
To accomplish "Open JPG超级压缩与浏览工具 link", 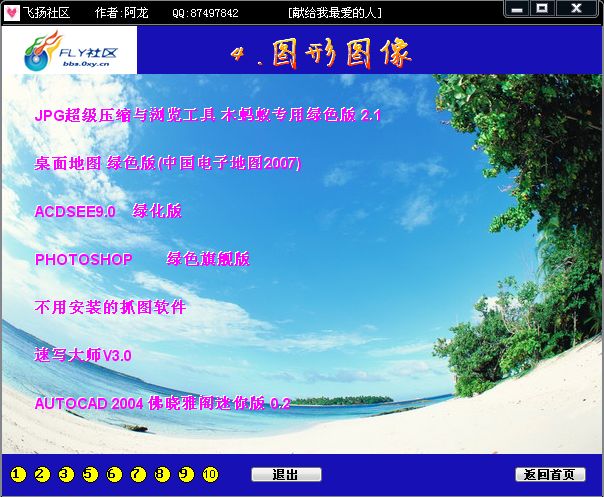I will pyautogui.click(x=208, y=115).
